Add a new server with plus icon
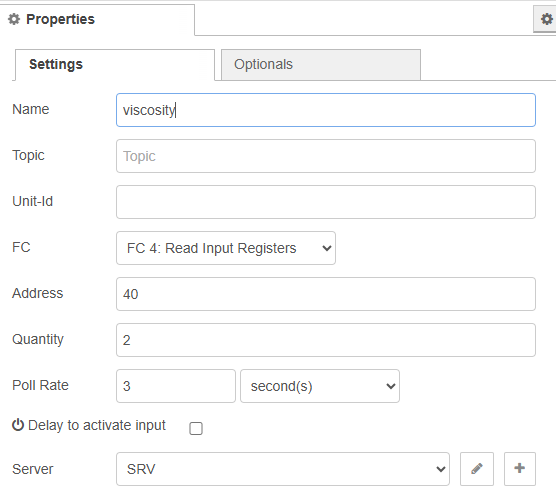 pyautogui.click(x=519, y=469)
